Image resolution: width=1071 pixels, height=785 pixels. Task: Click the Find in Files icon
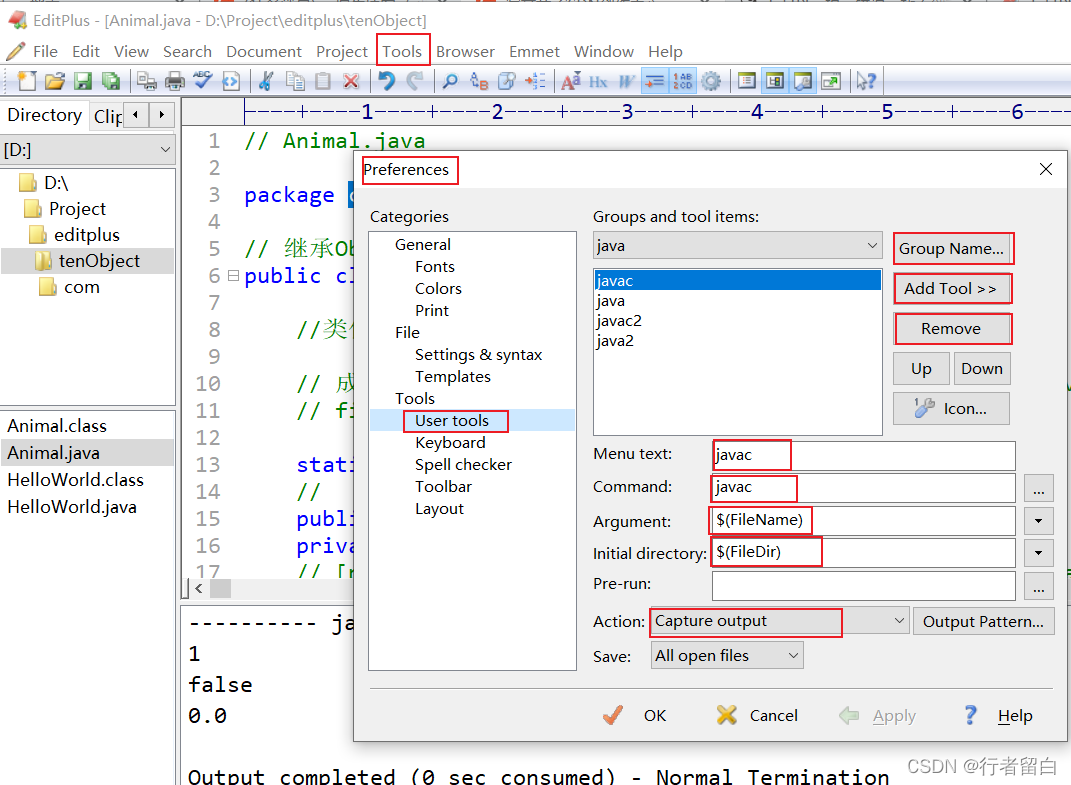(507, 81)
